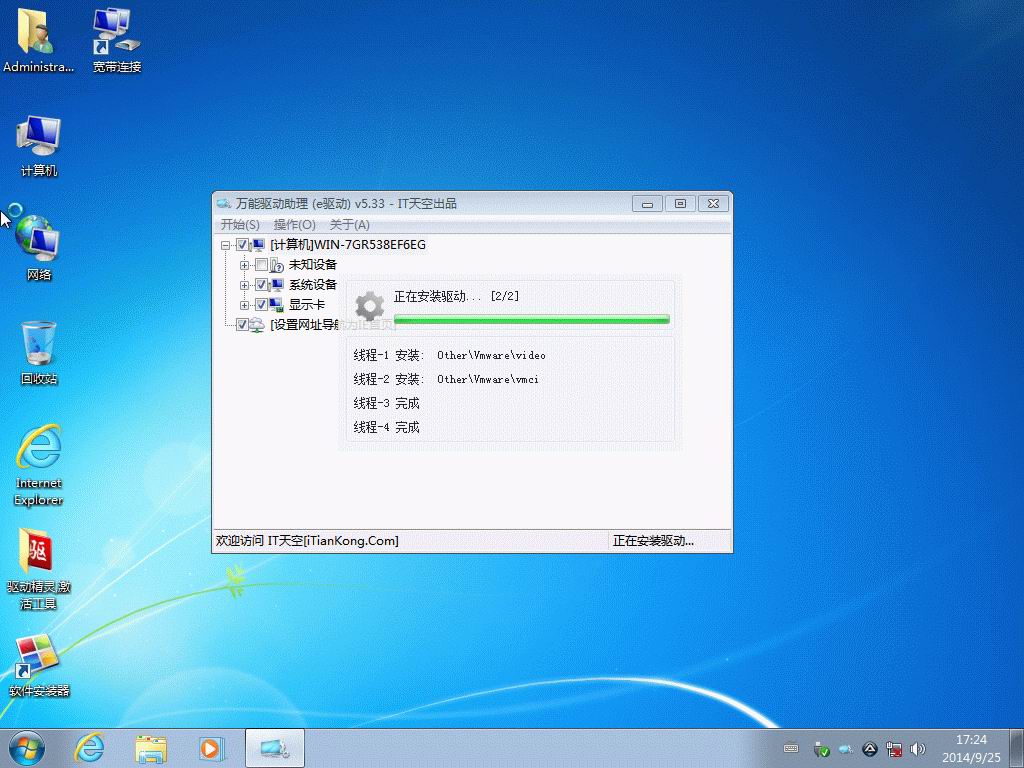Collapse the [计算机]WIN-7GR538EF6EG tree node
Image resolution: width=1024 pixels, height=768 pixels.
[225, 246]
